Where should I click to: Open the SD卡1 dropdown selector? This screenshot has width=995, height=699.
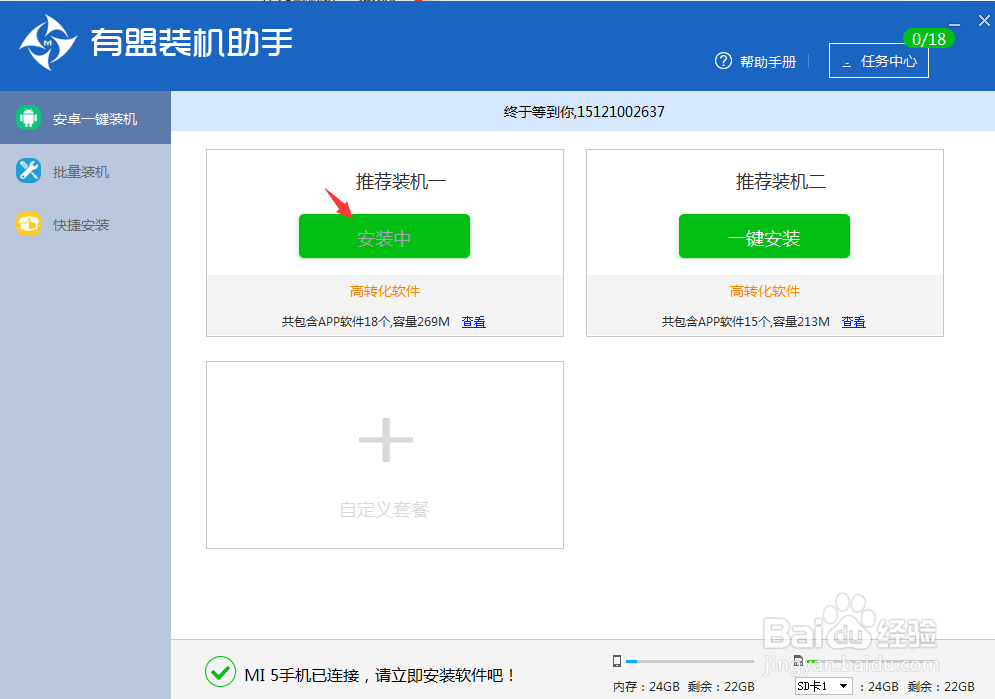tap(822, 686)
